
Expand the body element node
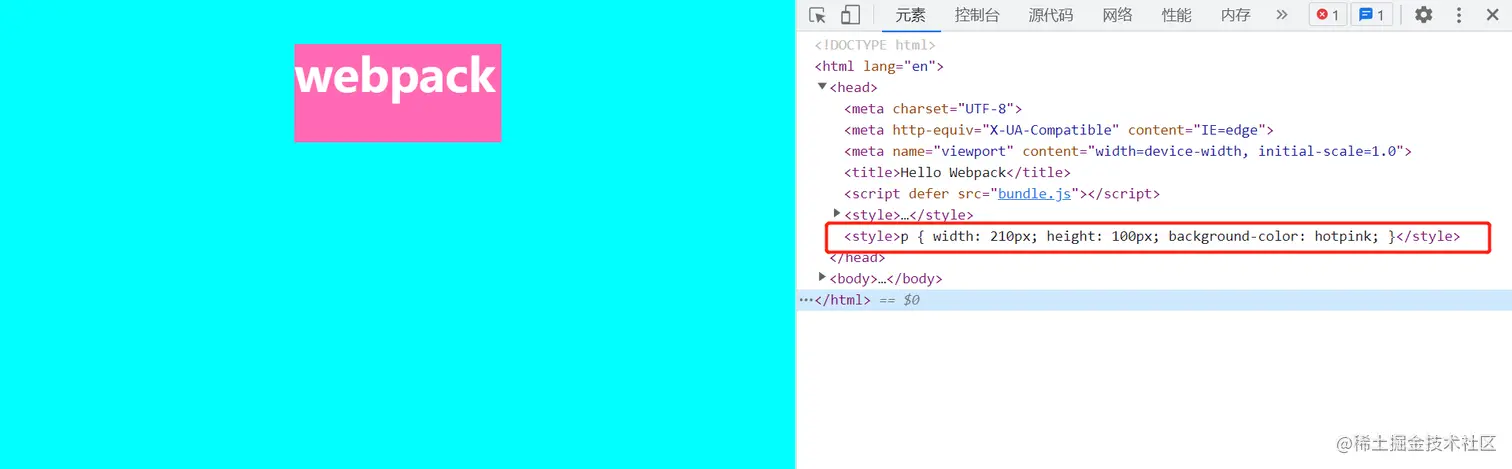click(x=822, y=277)
